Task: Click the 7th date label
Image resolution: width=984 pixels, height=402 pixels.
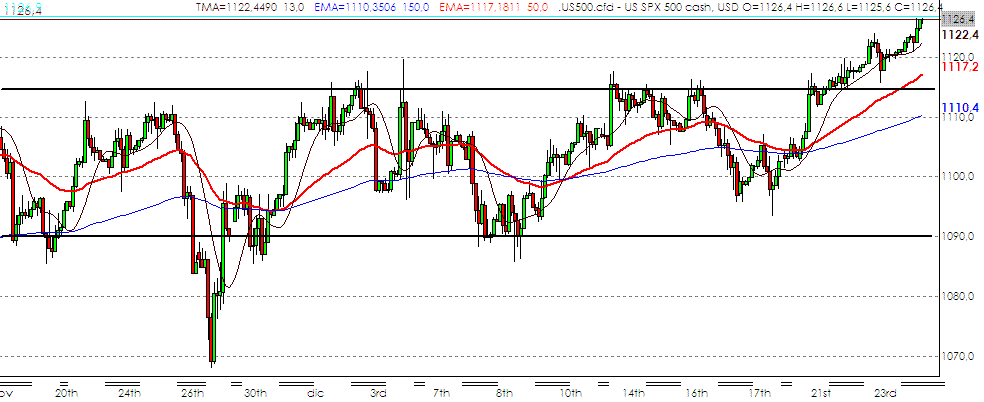Action: pos(442,394)
